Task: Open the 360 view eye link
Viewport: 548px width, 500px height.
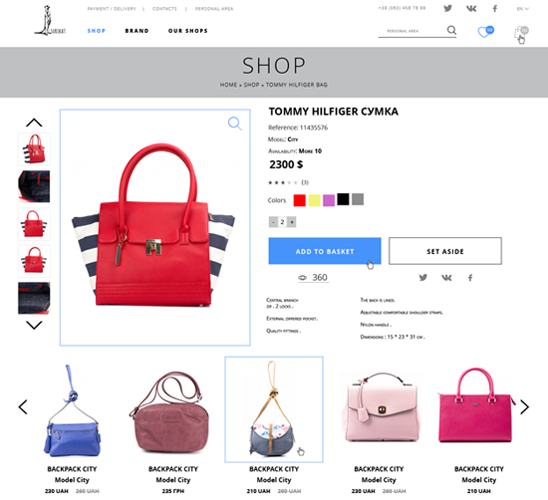Action: tap(313, 277)
